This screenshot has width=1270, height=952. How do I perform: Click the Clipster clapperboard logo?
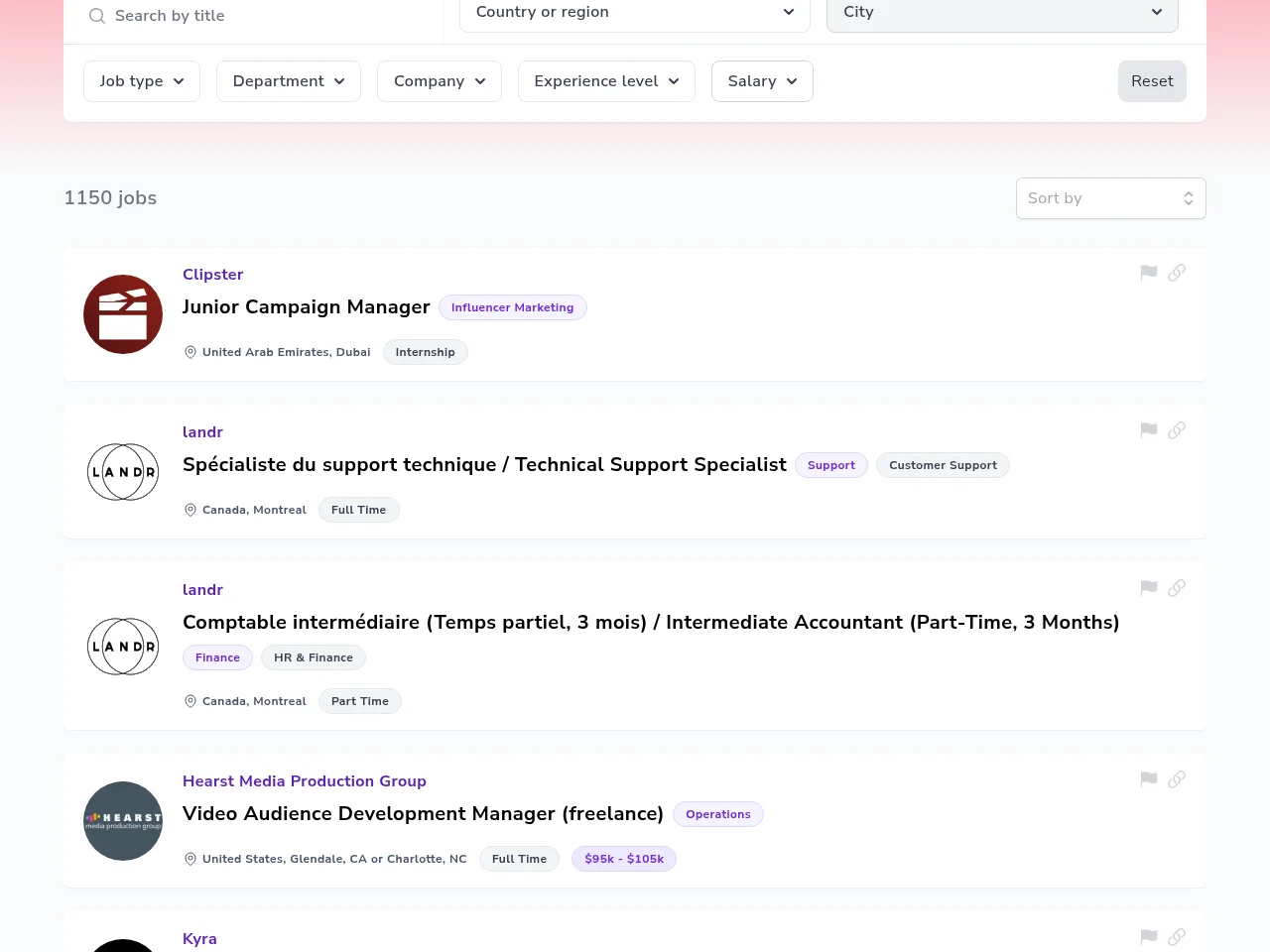pyautogui.click(x=123, y=314)
